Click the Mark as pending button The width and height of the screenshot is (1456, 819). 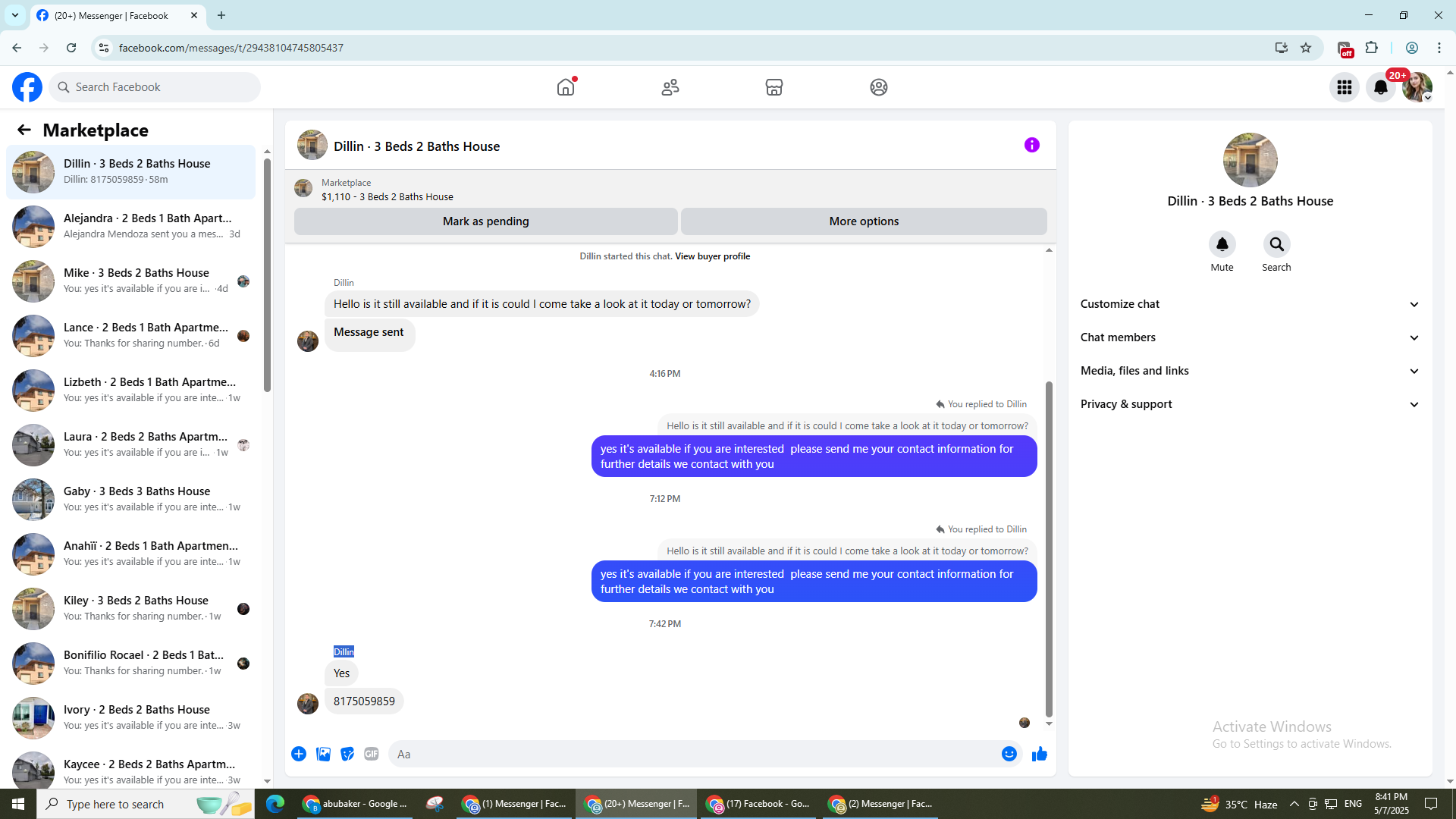485,221
